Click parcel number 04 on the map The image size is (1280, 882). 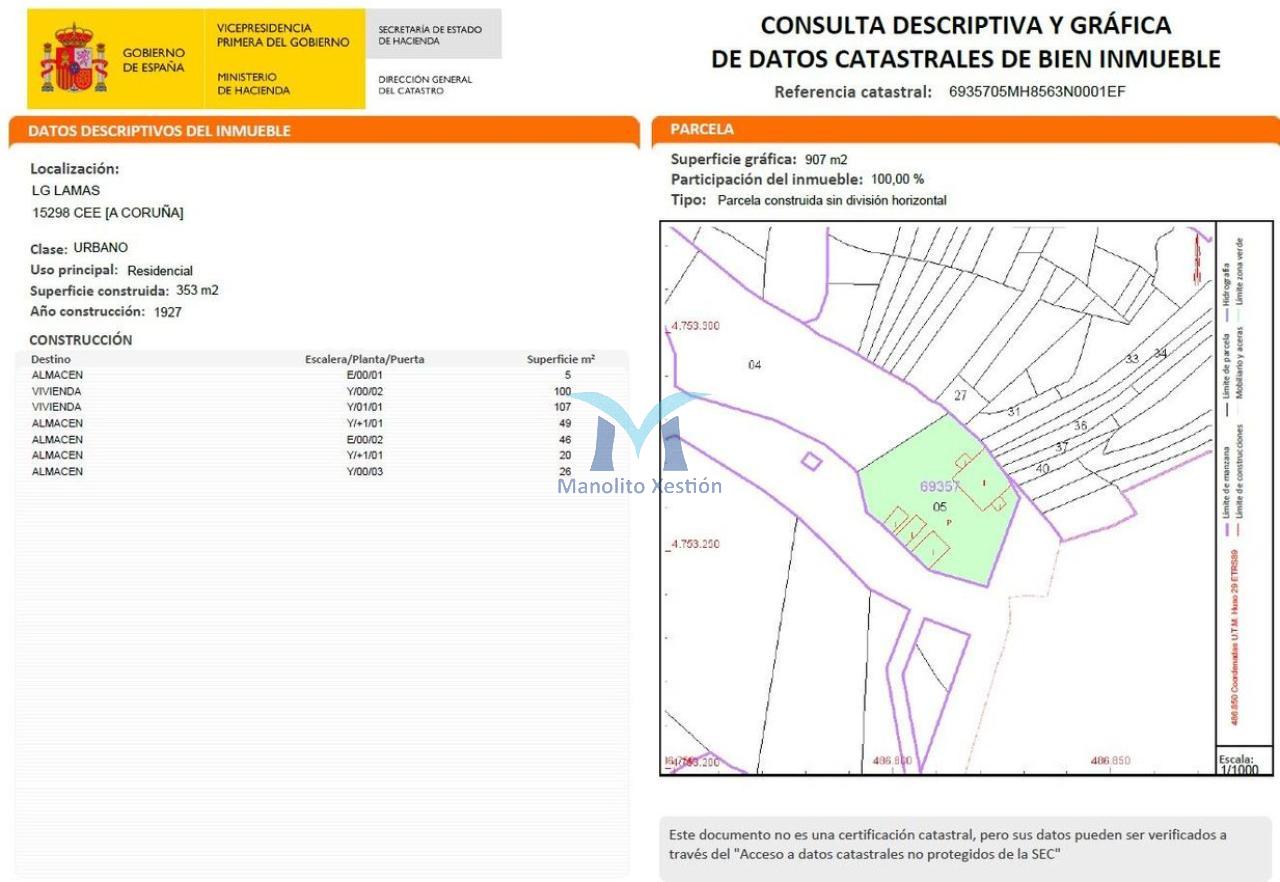point(754,365)
